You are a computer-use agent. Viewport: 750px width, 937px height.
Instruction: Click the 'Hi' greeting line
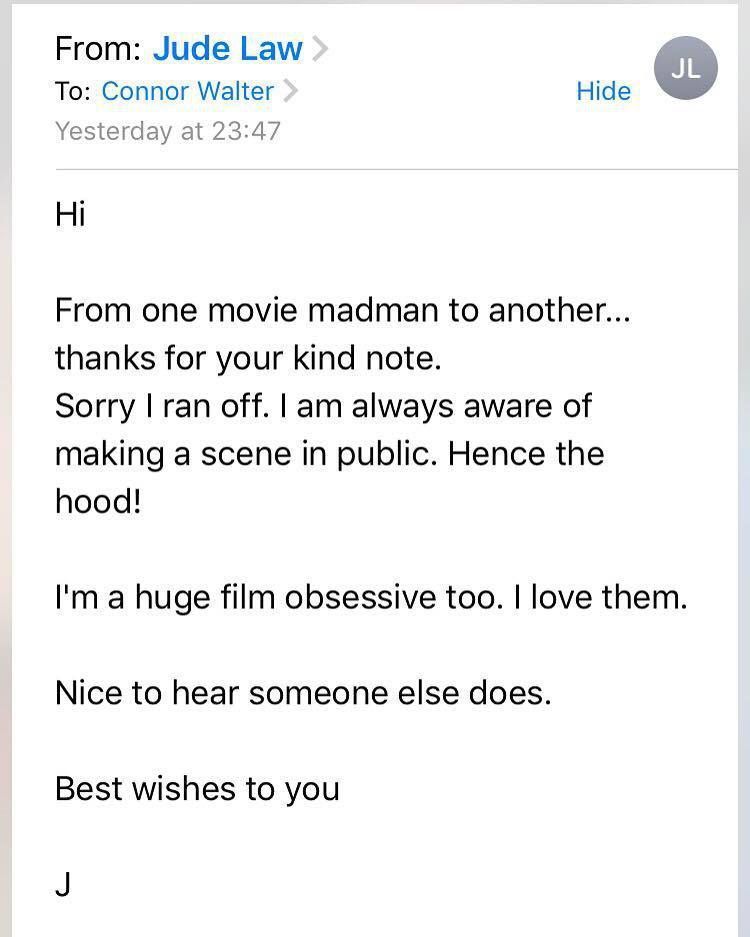point(70,214)
